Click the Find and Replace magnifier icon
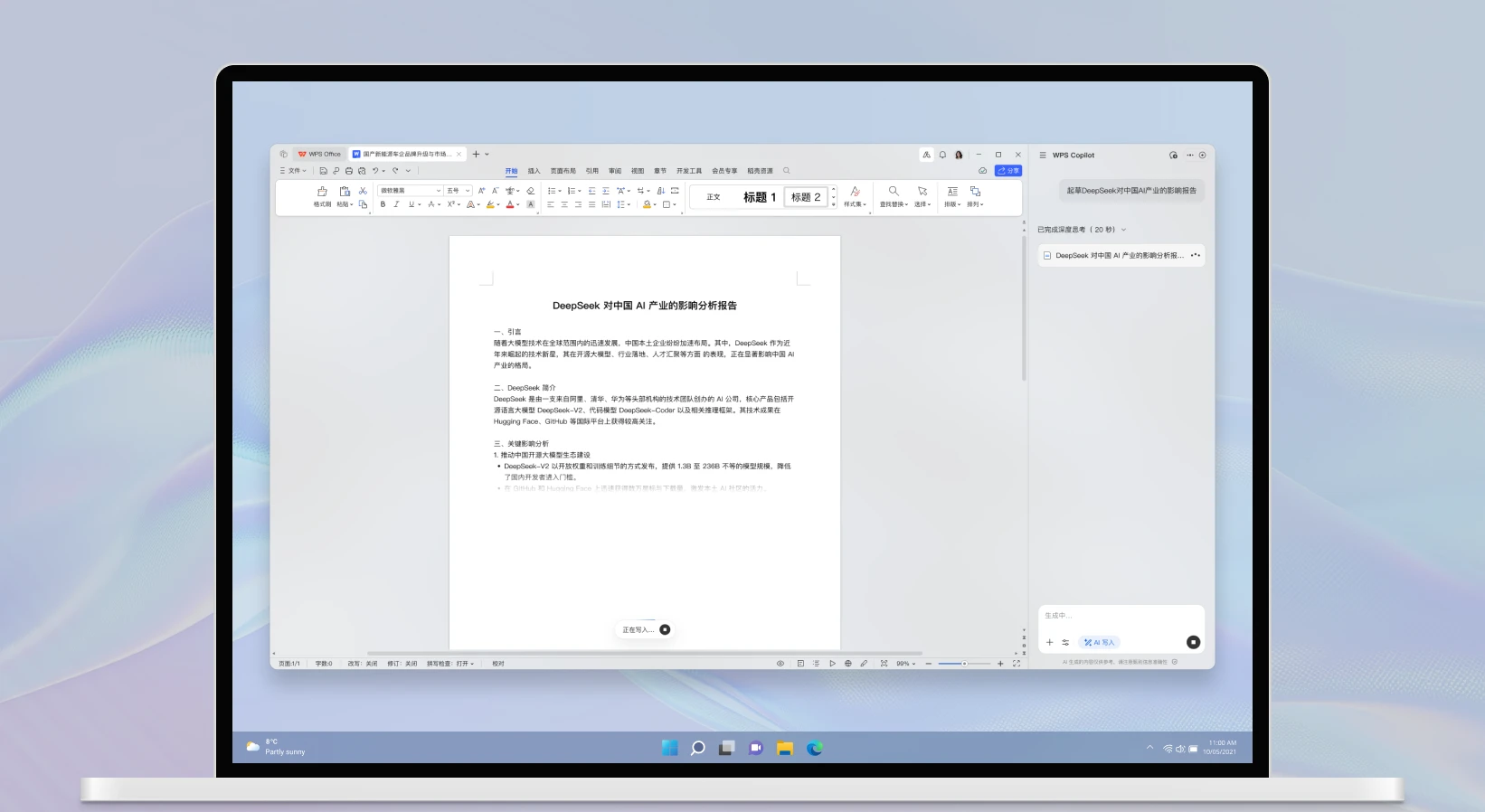 (894, 191)
